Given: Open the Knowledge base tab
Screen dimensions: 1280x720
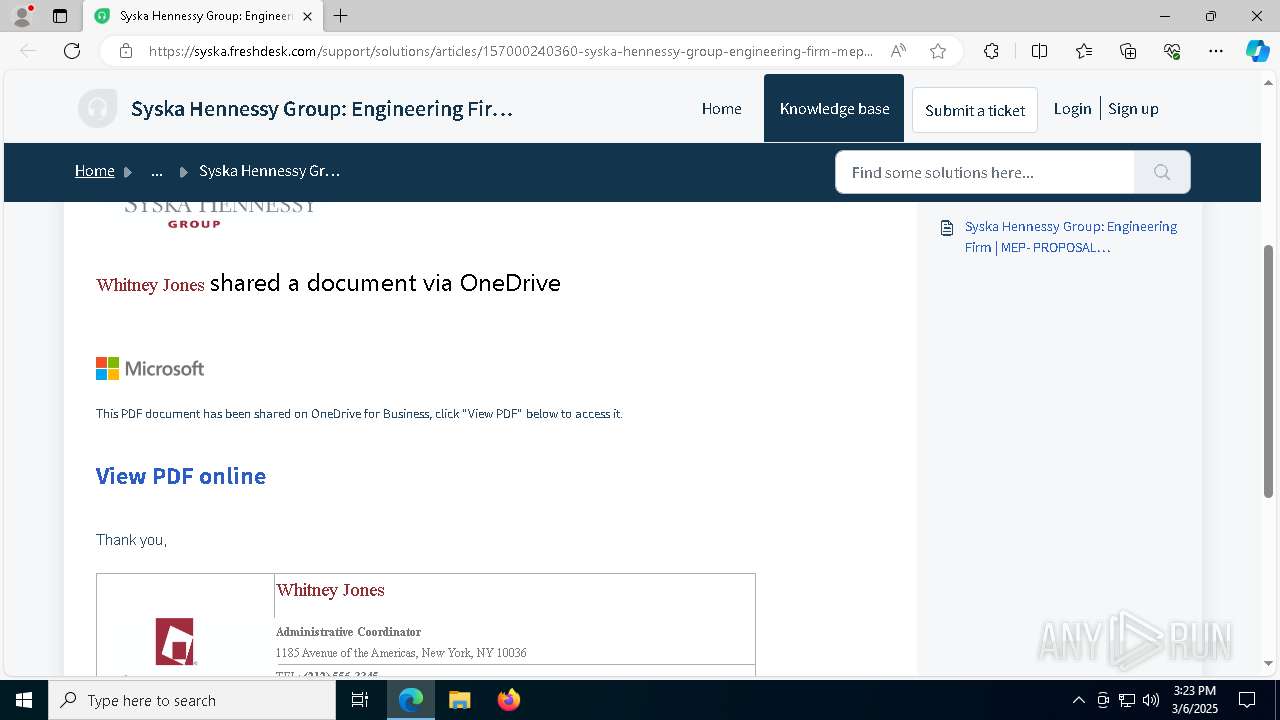Looking at the screenshot, I should click(x=834, y=108).
